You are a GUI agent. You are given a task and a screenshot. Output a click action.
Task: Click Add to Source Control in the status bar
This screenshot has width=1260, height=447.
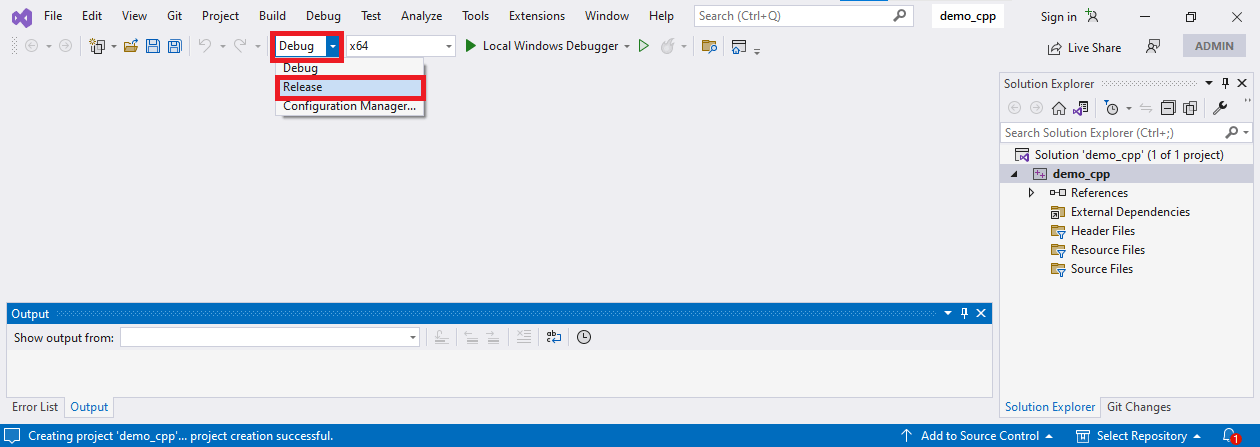pyautogui.click(x=977, y=436)
